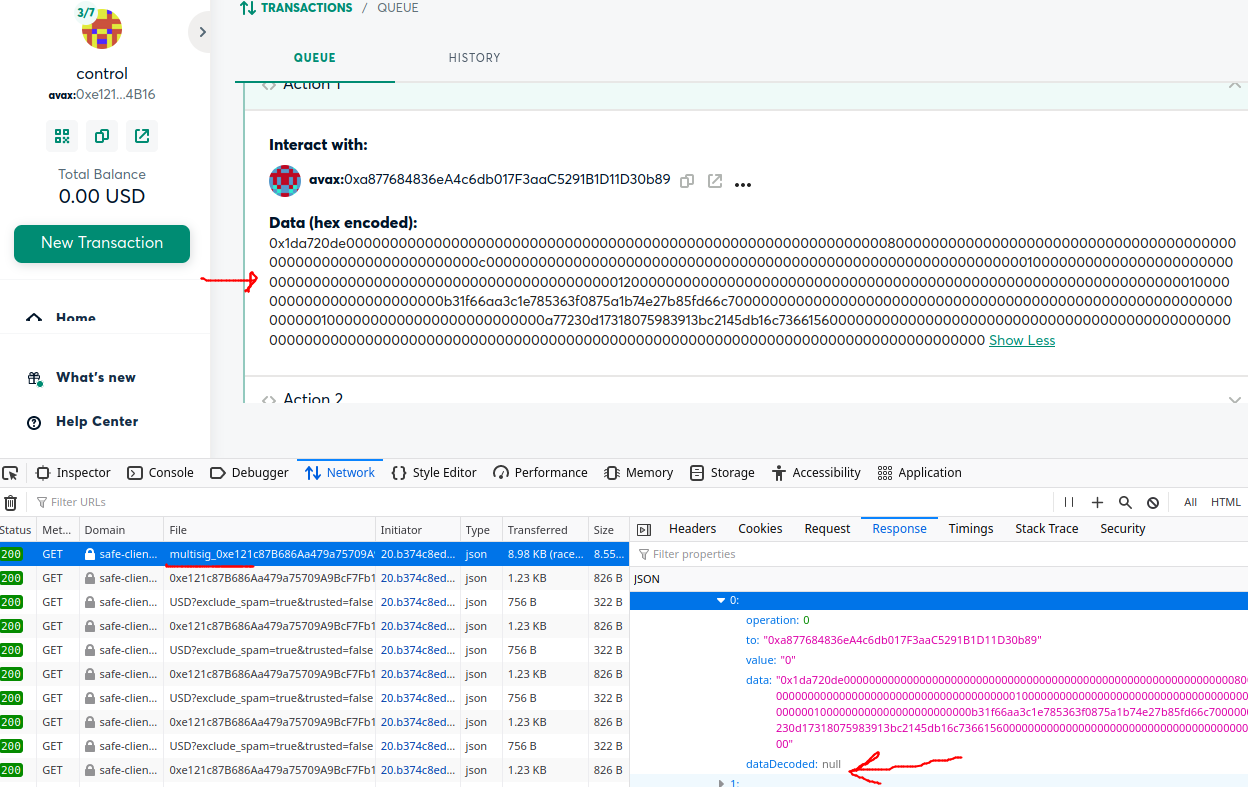
Task: Copy the Safe's avax address via sidebar icon
Action: (x=101, y=135)
